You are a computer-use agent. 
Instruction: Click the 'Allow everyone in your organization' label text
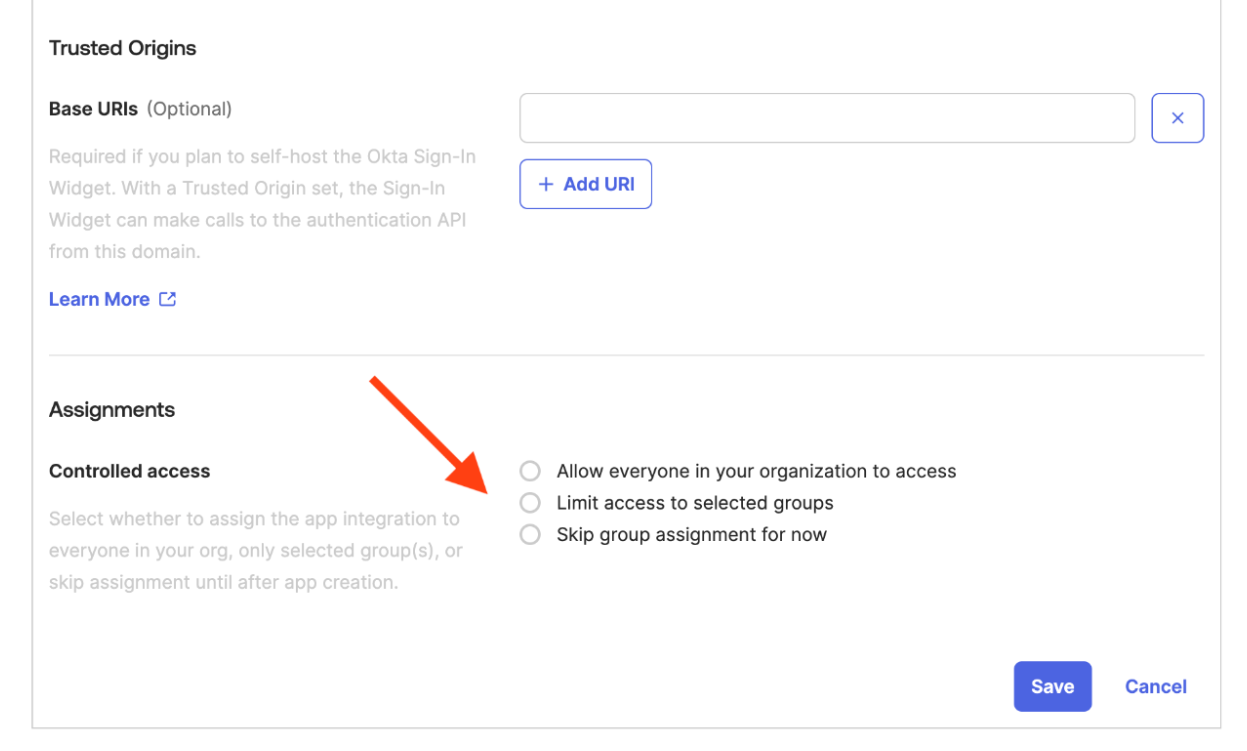point(756,471)
